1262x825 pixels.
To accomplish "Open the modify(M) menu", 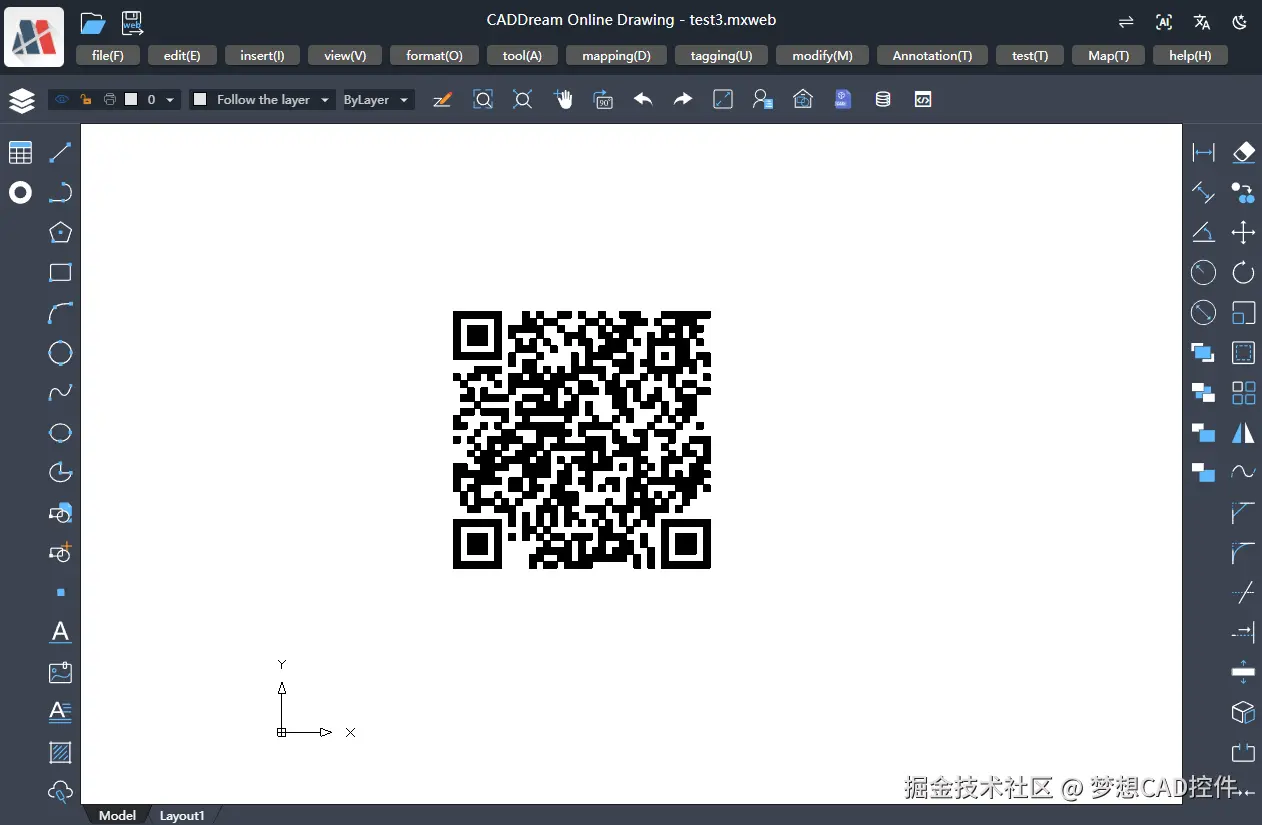I will pyautogui.click(x=822, y=55).
